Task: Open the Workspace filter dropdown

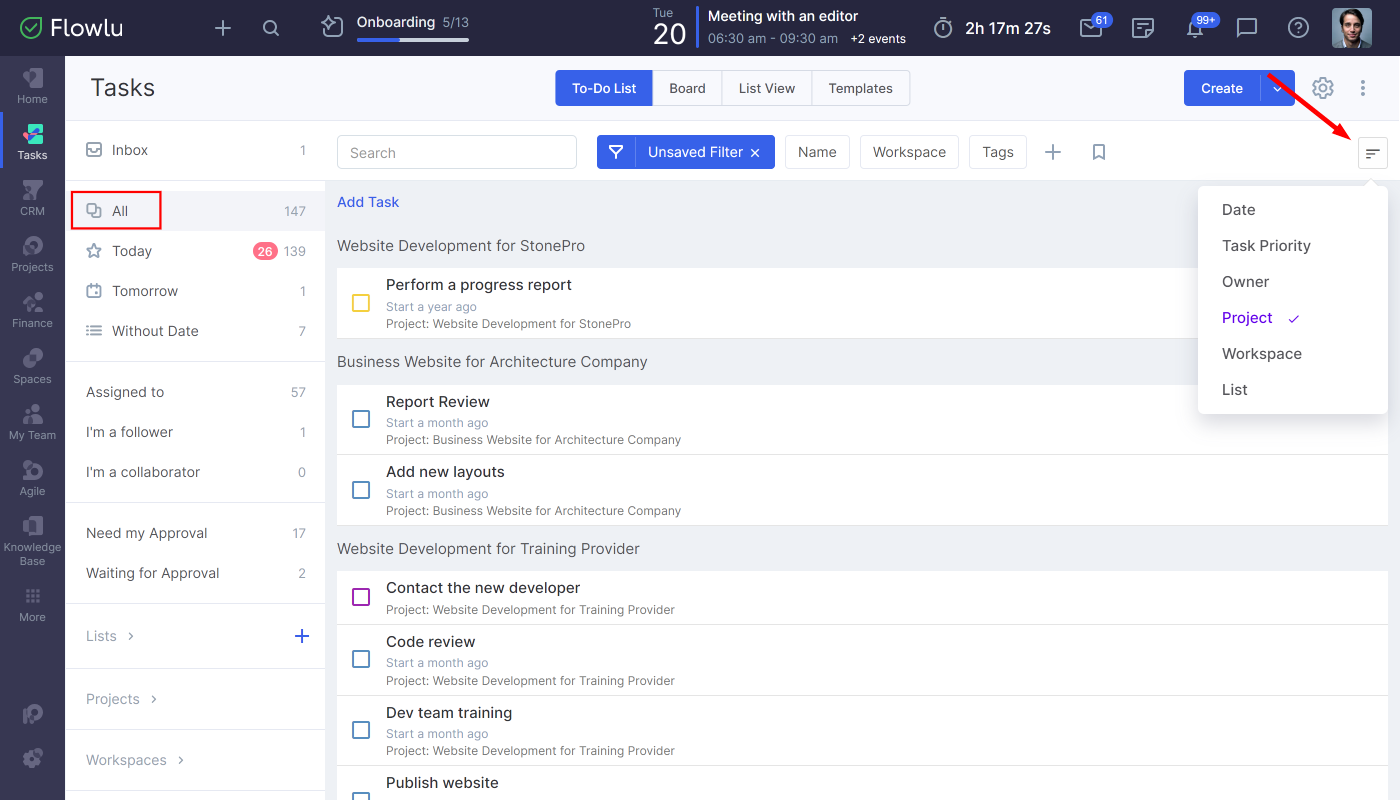Action: point(909,152)
